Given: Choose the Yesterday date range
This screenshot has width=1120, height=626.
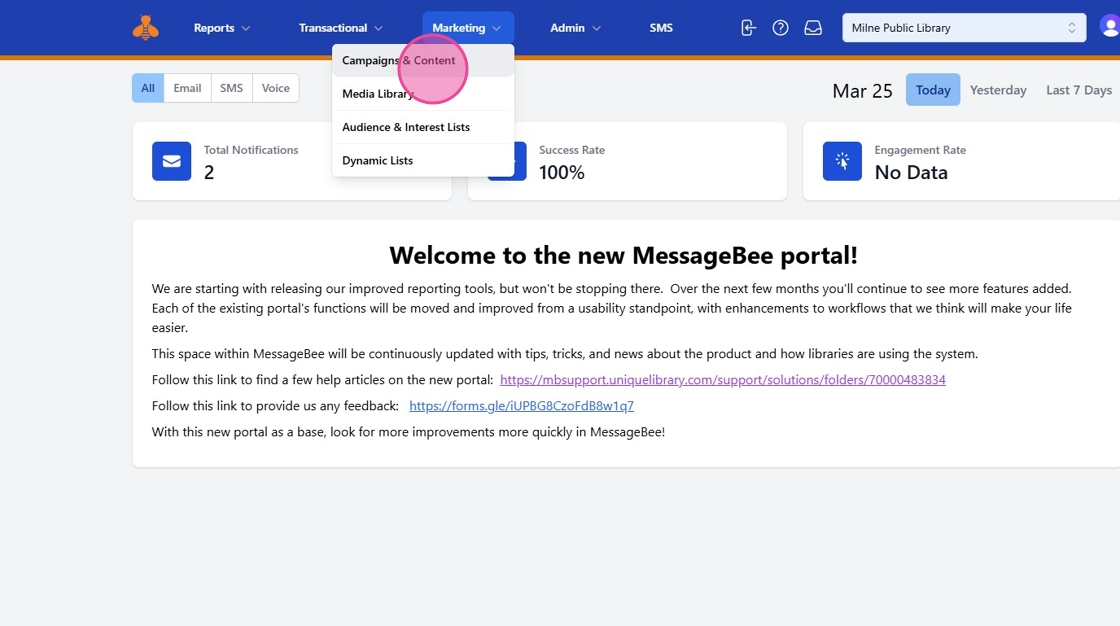Looking at the screenshot, I should point(998,90).
